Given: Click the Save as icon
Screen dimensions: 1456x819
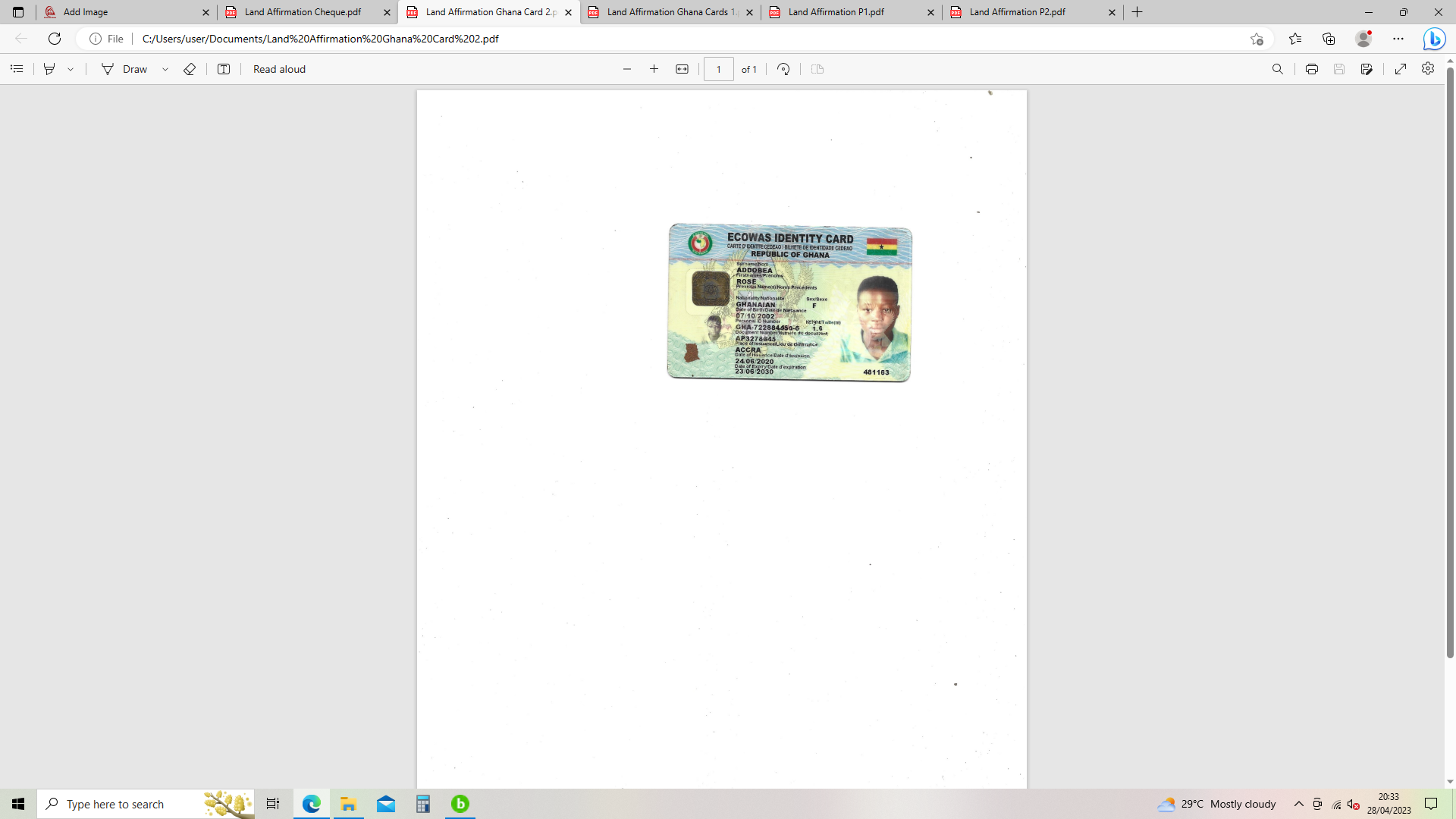Looking at the screenshot, I should pos(1367,69).
